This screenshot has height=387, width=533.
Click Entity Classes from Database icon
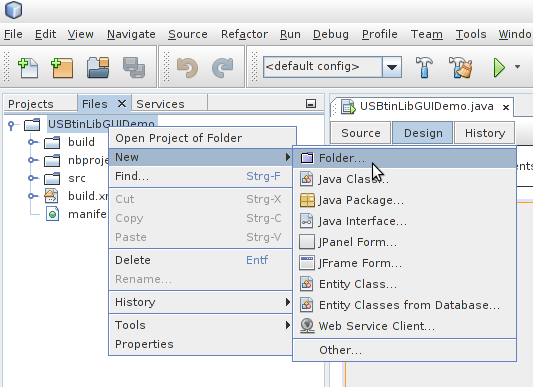(307, 305)
